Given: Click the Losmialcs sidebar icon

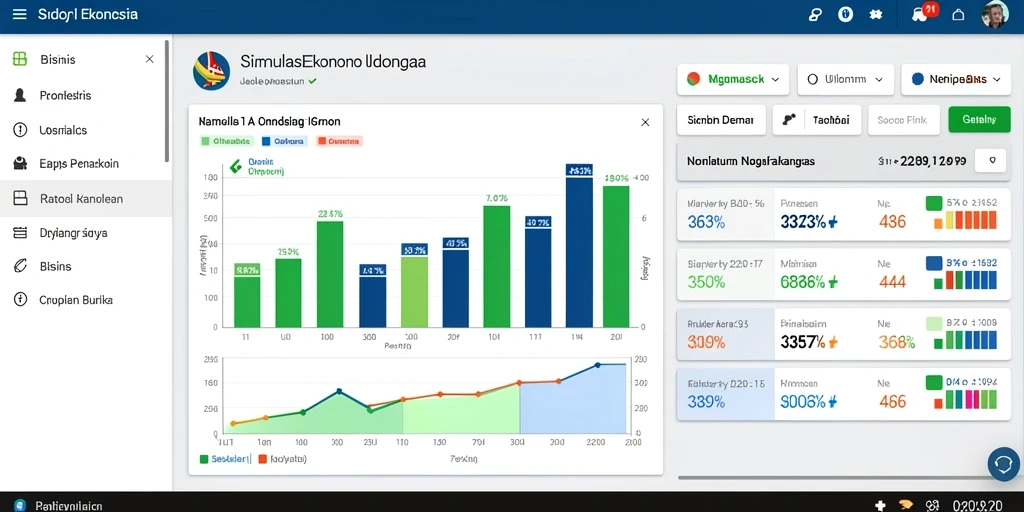Looking at the screenshot, I should (x=20, y=129).
